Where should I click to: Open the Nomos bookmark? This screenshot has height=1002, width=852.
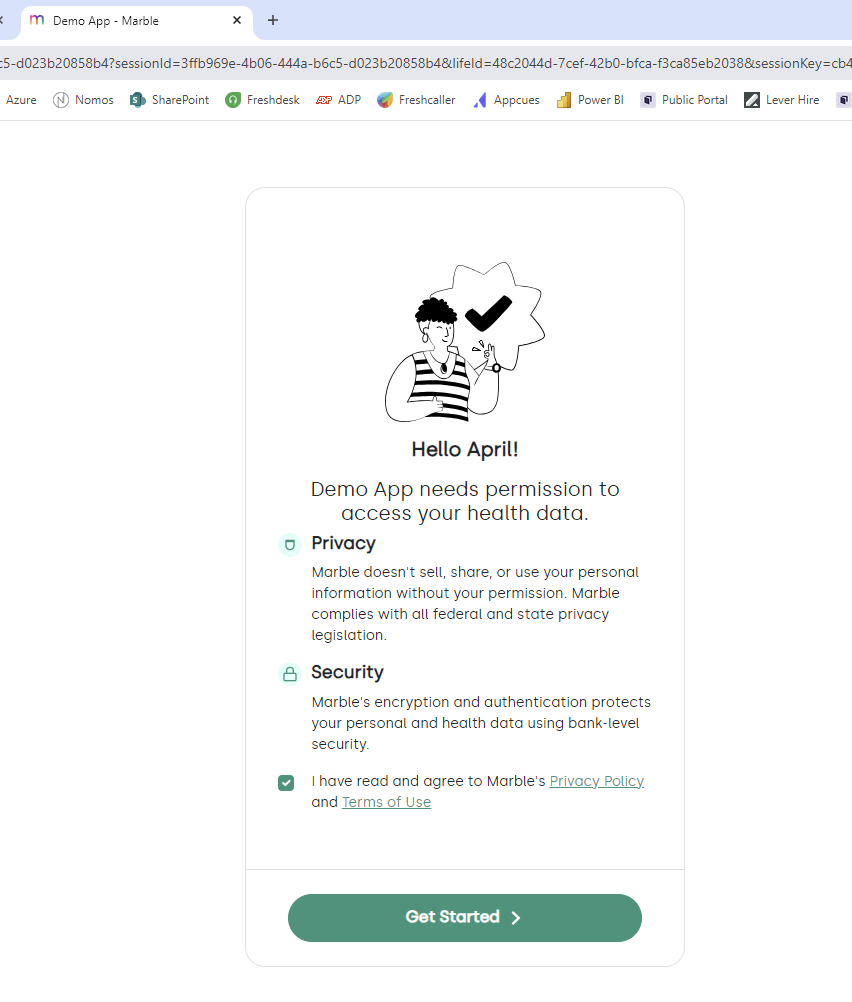pyautogui.click(x=83, y=100)
